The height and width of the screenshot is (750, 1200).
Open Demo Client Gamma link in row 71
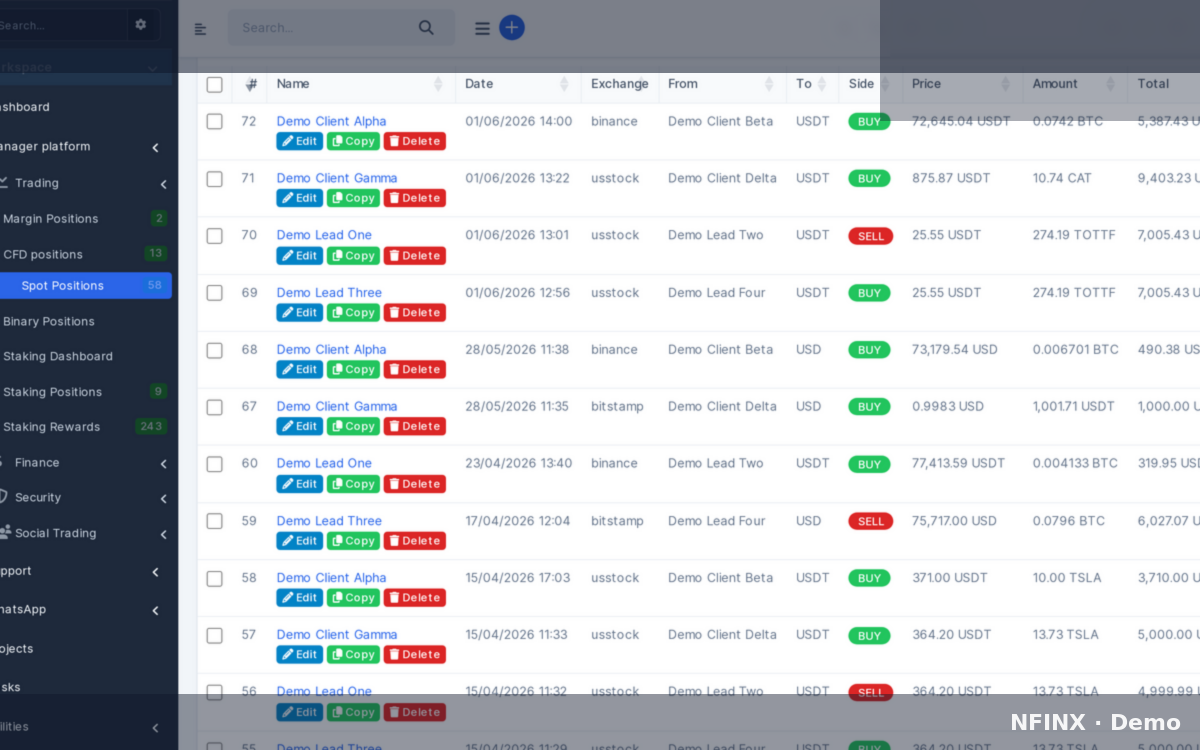336,178
